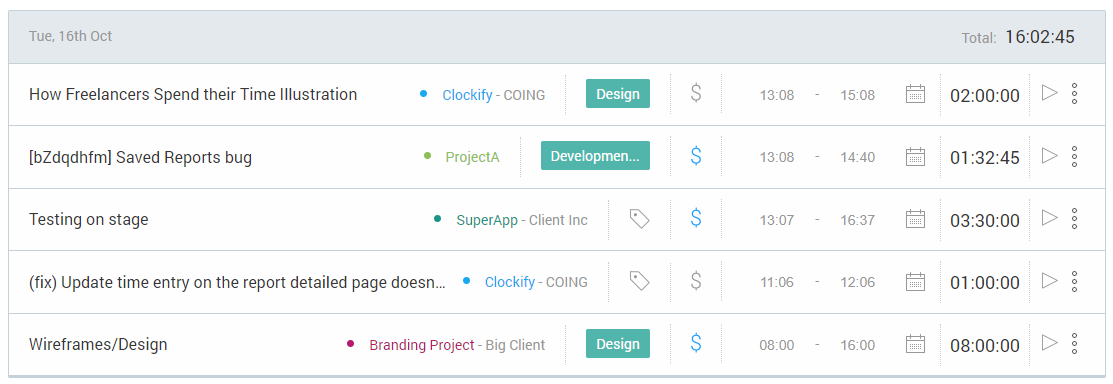Open calendar icon in Testing on stage row
Image resolution: width=1113 pixels, height=384 pixels.
(916, 219)
